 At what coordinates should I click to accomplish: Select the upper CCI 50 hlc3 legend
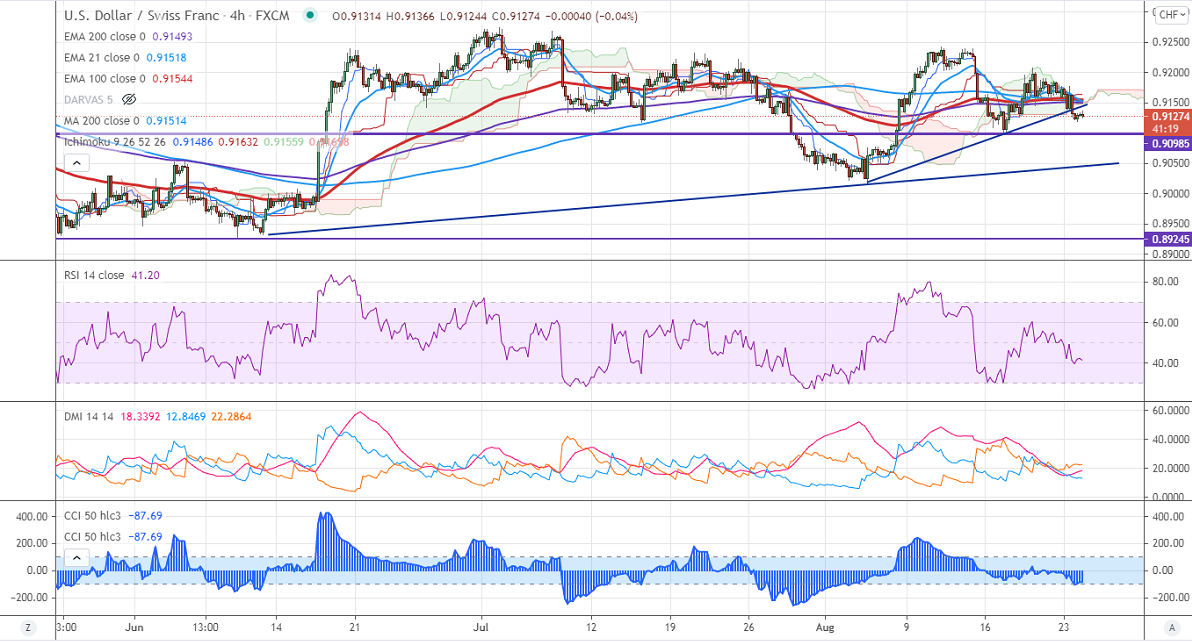point(92,516)
